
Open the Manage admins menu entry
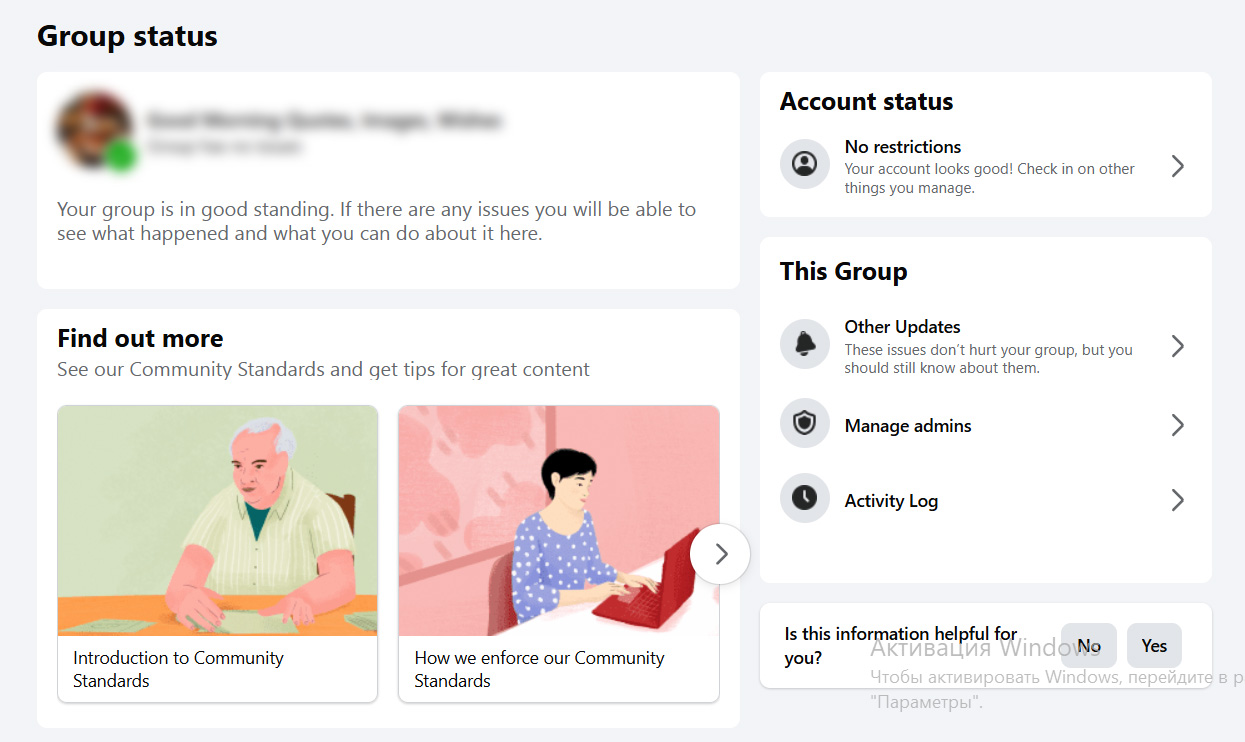pyautogui.click(x=908, y=426)
